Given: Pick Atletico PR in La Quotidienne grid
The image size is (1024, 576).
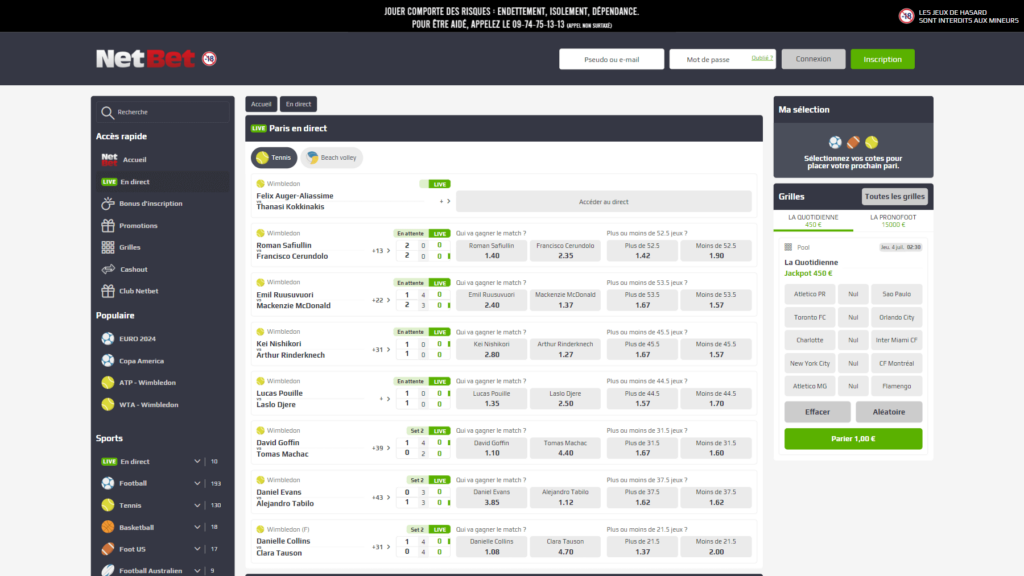Looking at the screenshot, I should [x=810, y=295].
